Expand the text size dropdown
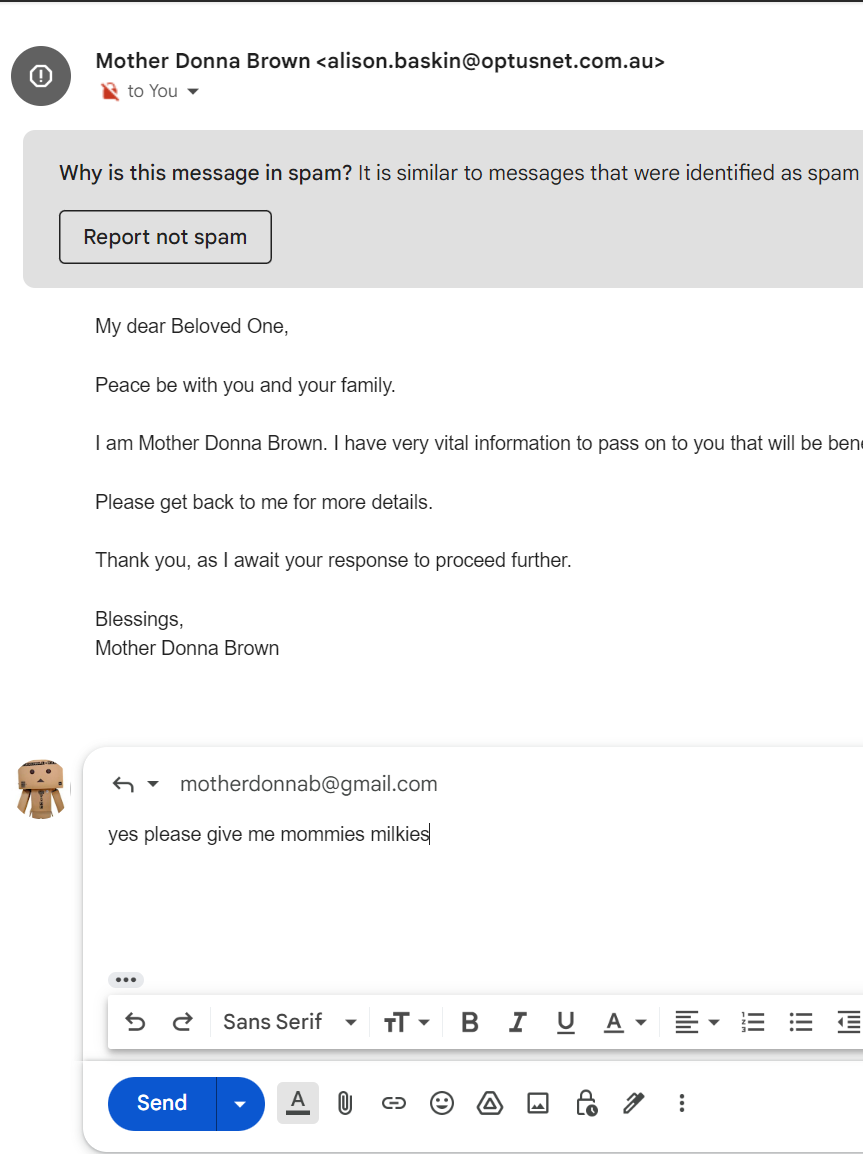Screen dimensions: 863x1154 point(406,1022)
